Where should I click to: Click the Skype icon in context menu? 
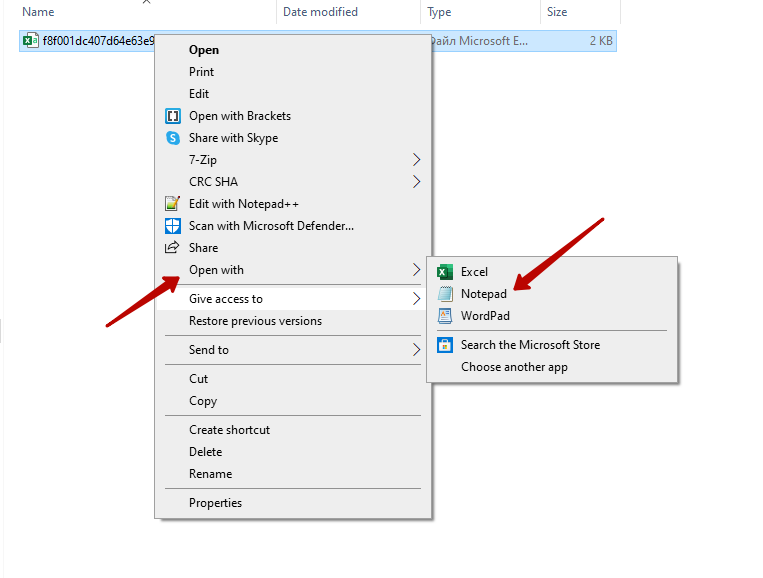point(173,138)
